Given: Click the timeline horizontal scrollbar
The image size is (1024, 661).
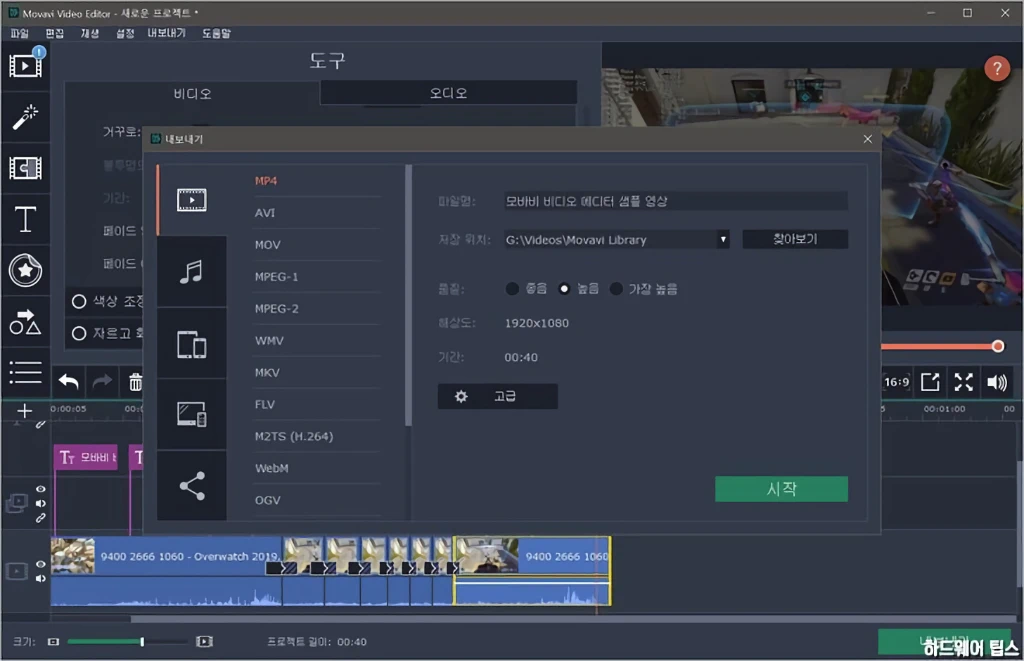Looking at the screenshot, I should tap(575, 619).
